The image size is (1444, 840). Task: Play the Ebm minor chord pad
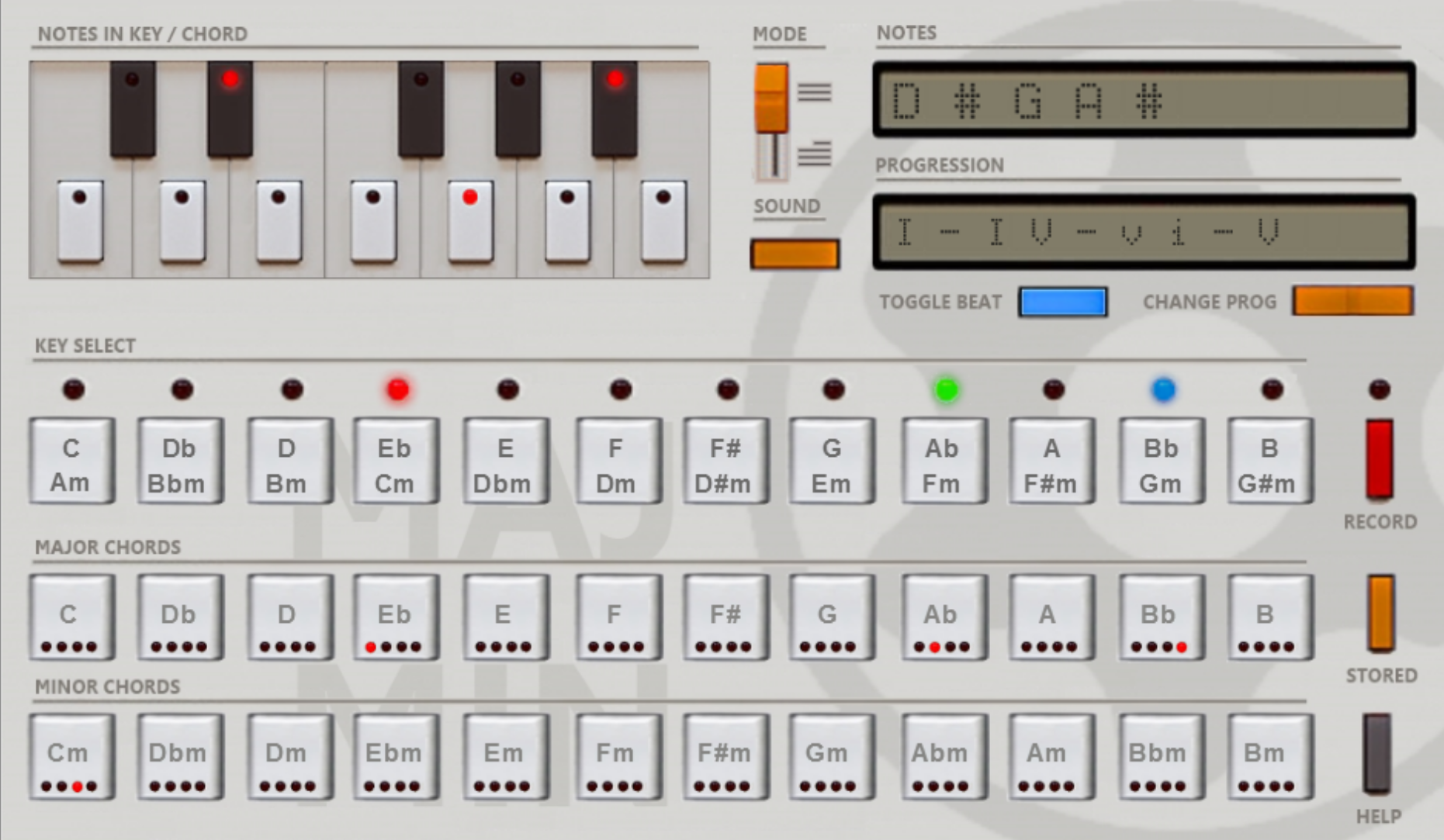(x=396, y=757)
